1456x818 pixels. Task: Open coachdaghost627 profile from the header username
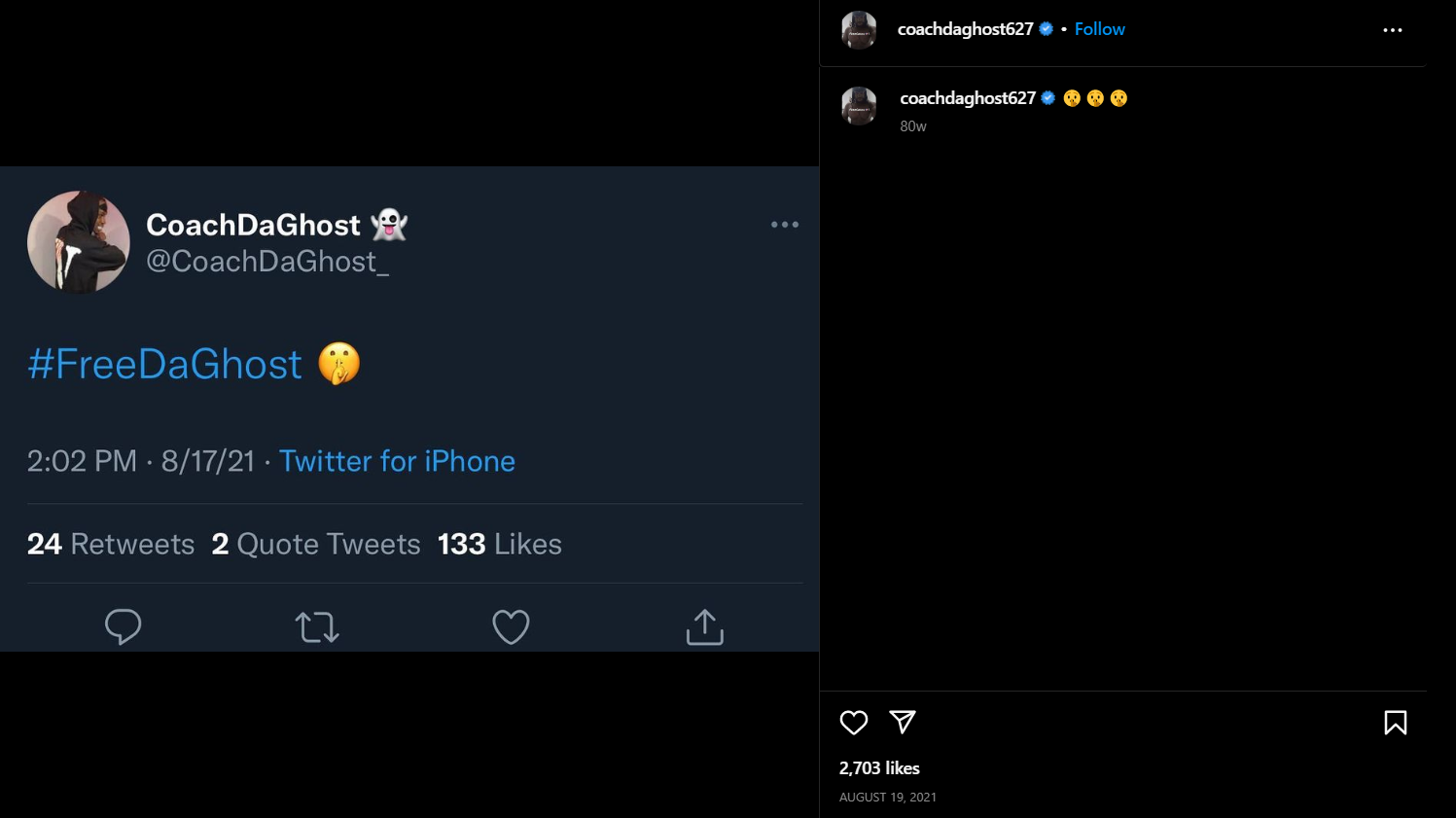click(965, 29)
